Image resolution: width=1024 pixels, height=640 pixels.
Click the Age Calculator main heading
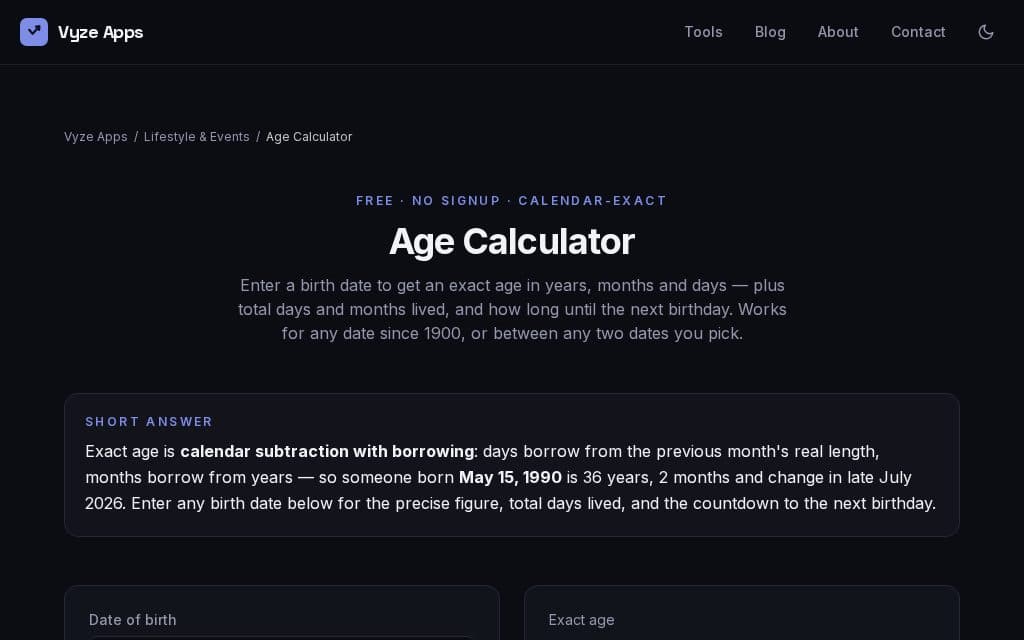[511, 241]
